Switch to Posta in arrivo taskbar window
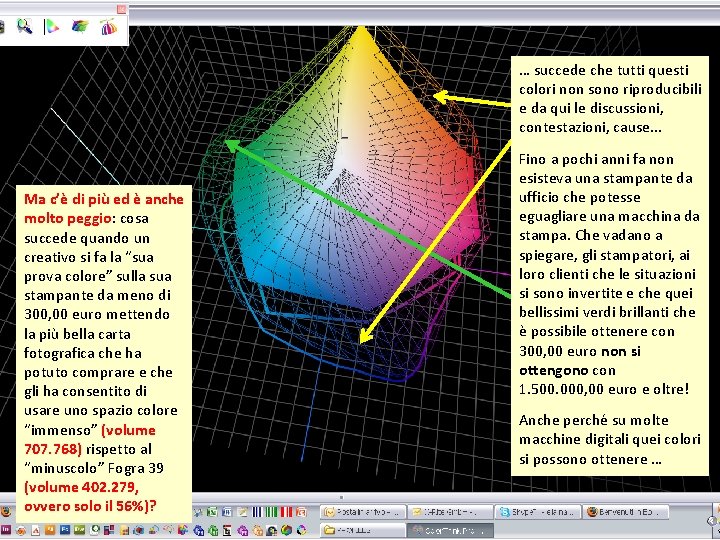 363,512
